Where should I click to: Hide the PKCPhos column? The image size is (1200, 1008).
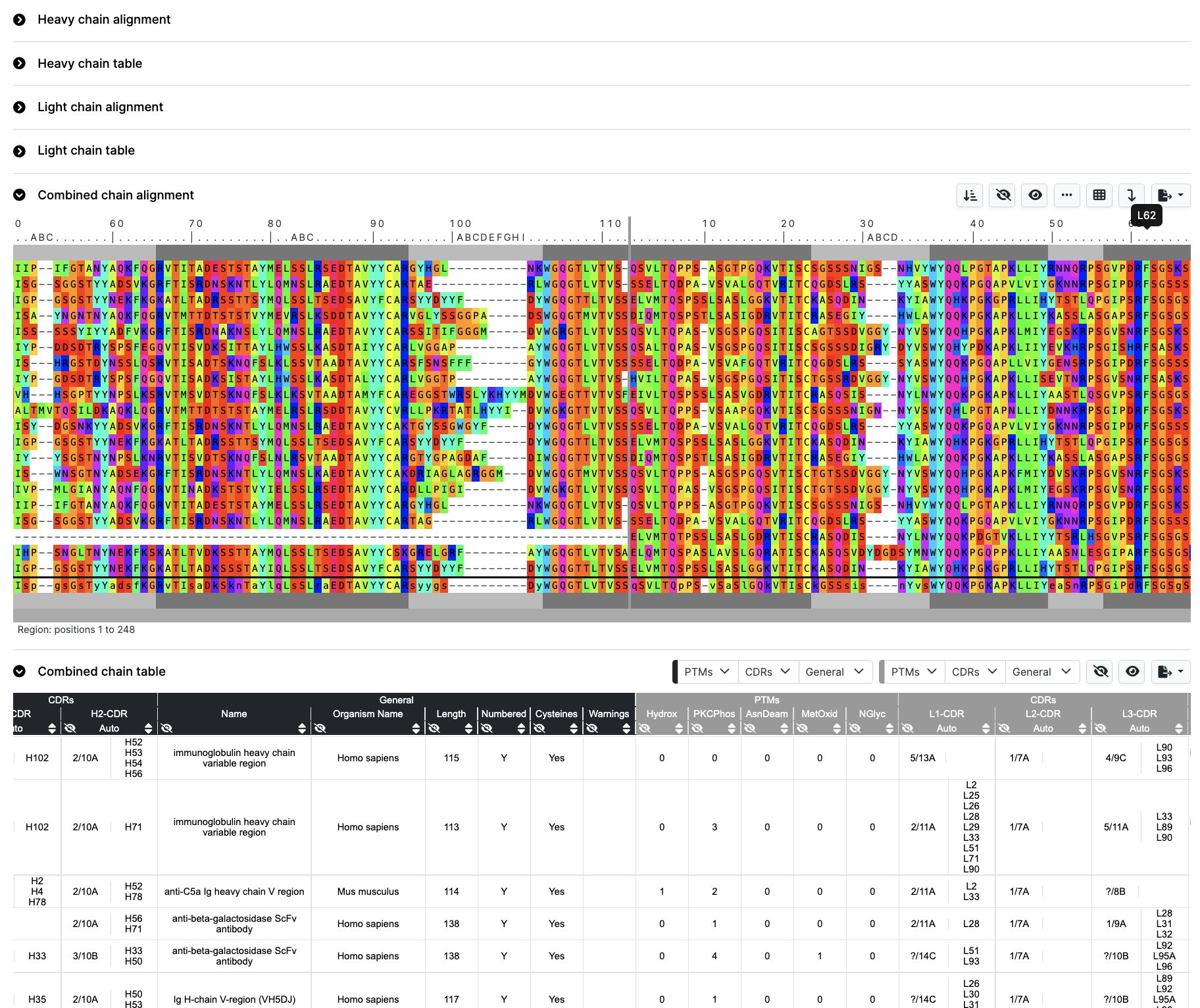697,728
